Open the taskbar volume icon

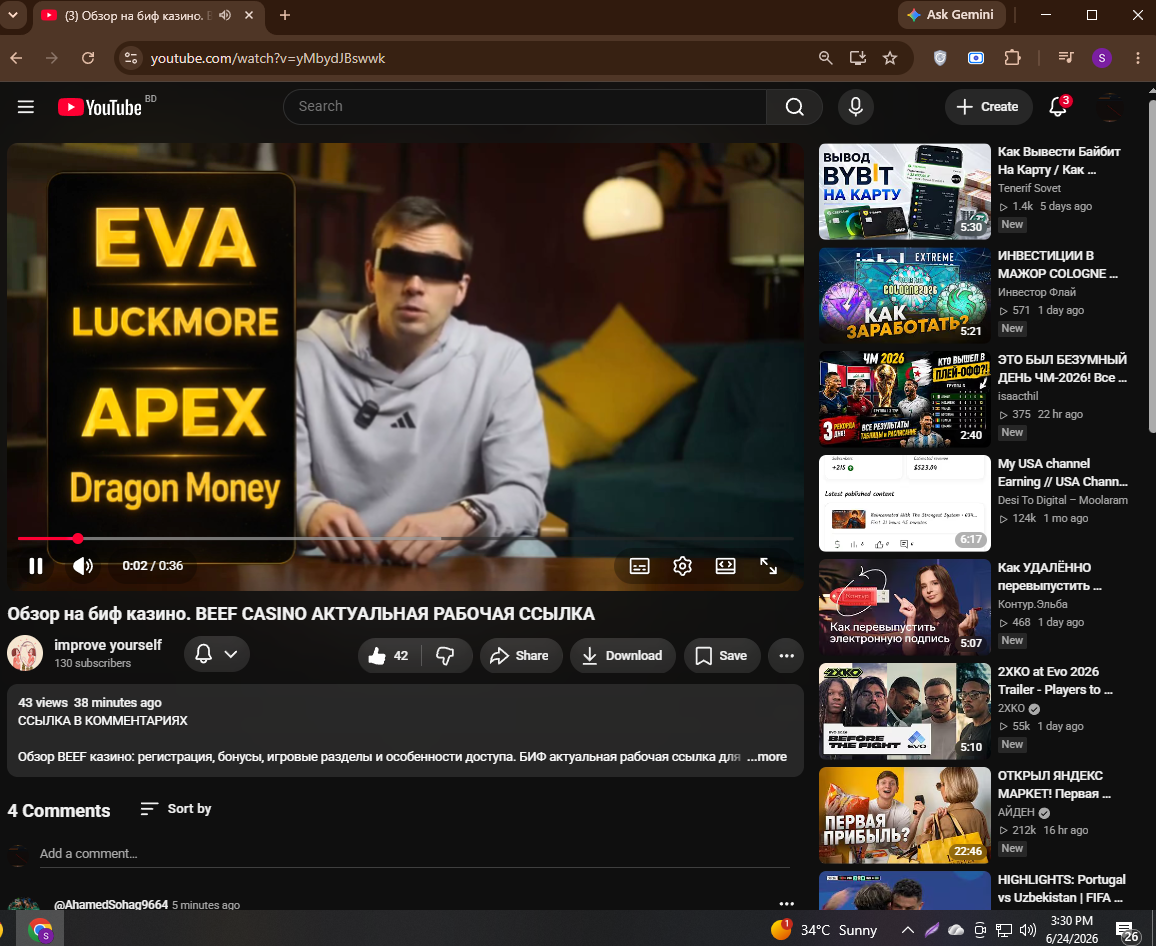[x=1027, y=930]
